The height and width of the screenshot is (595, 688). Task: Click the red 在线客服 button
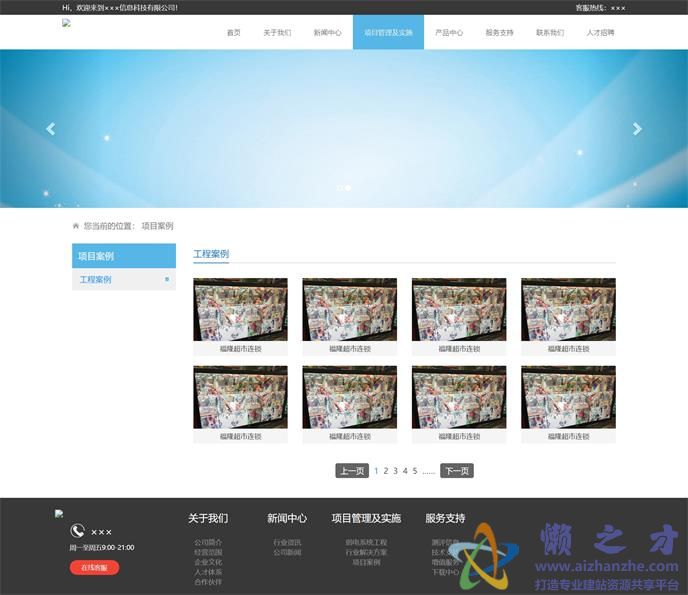point(94,568)
